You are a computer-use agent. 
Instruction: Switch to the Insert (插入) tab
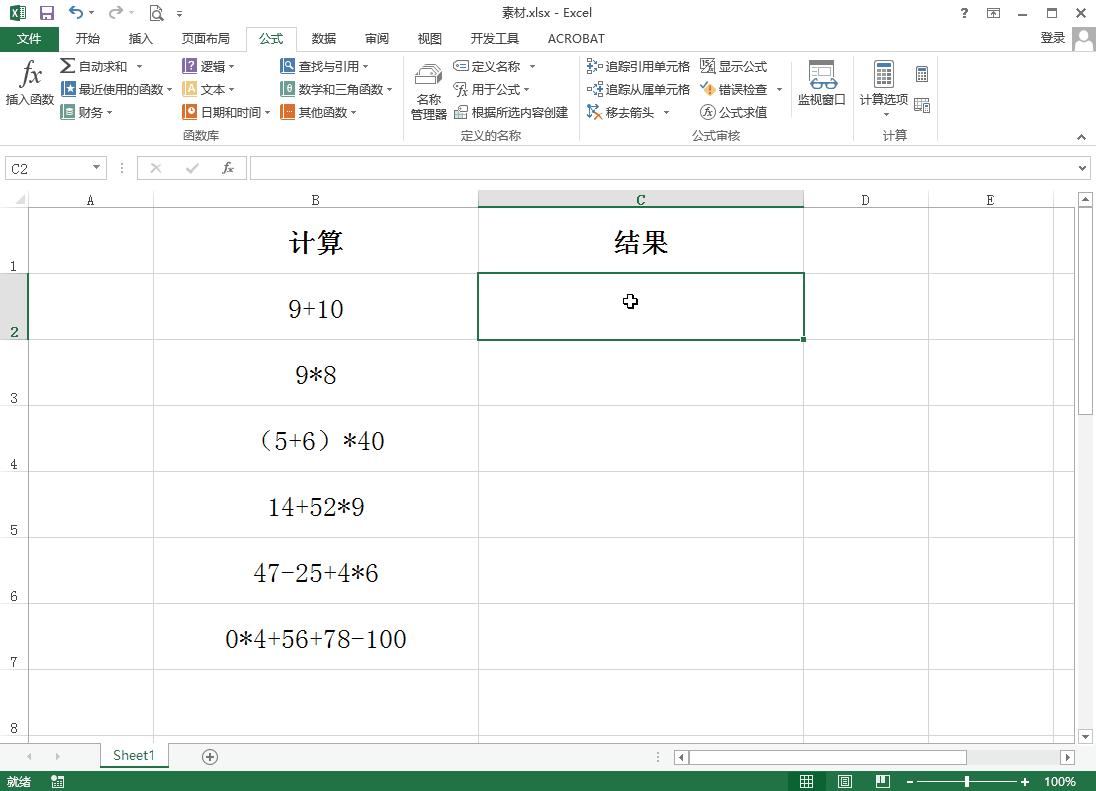pos(140,38)
